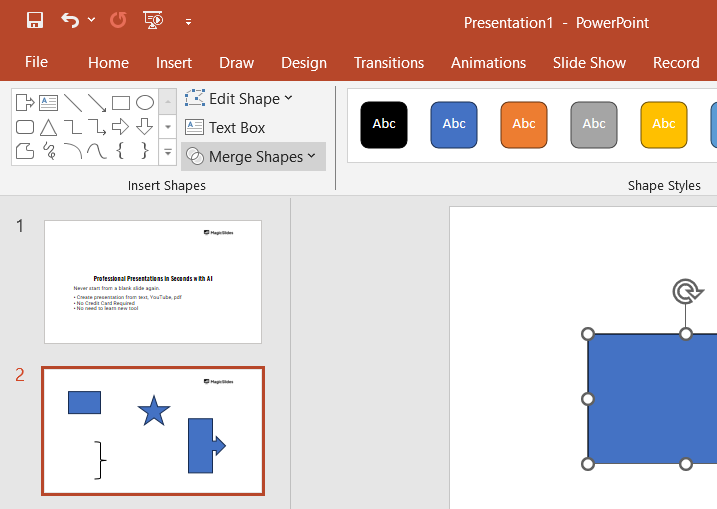Image resolution: width=717 pixels, height=509 pixels.
Task: Switch to the Design tab
Action: [304, 62]
